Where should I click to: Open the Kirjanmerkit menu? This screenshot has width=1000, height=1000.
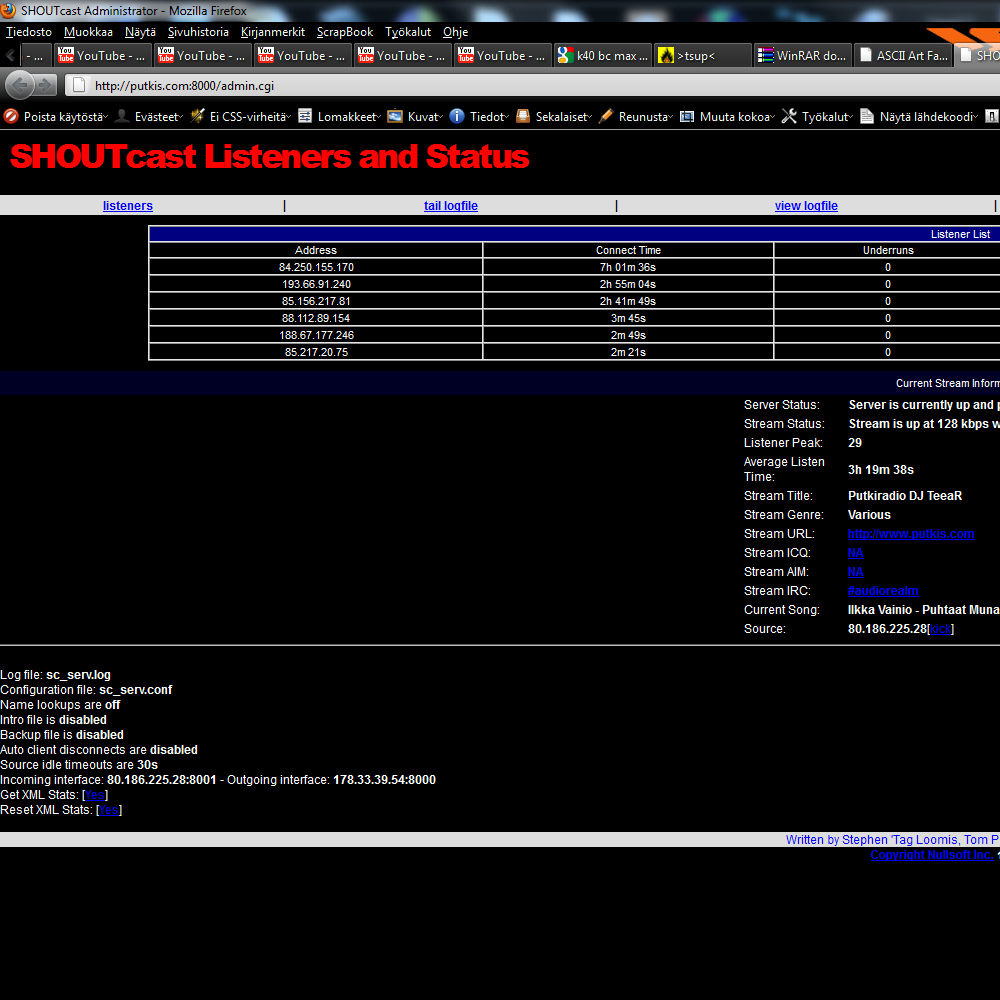point(272,32)
